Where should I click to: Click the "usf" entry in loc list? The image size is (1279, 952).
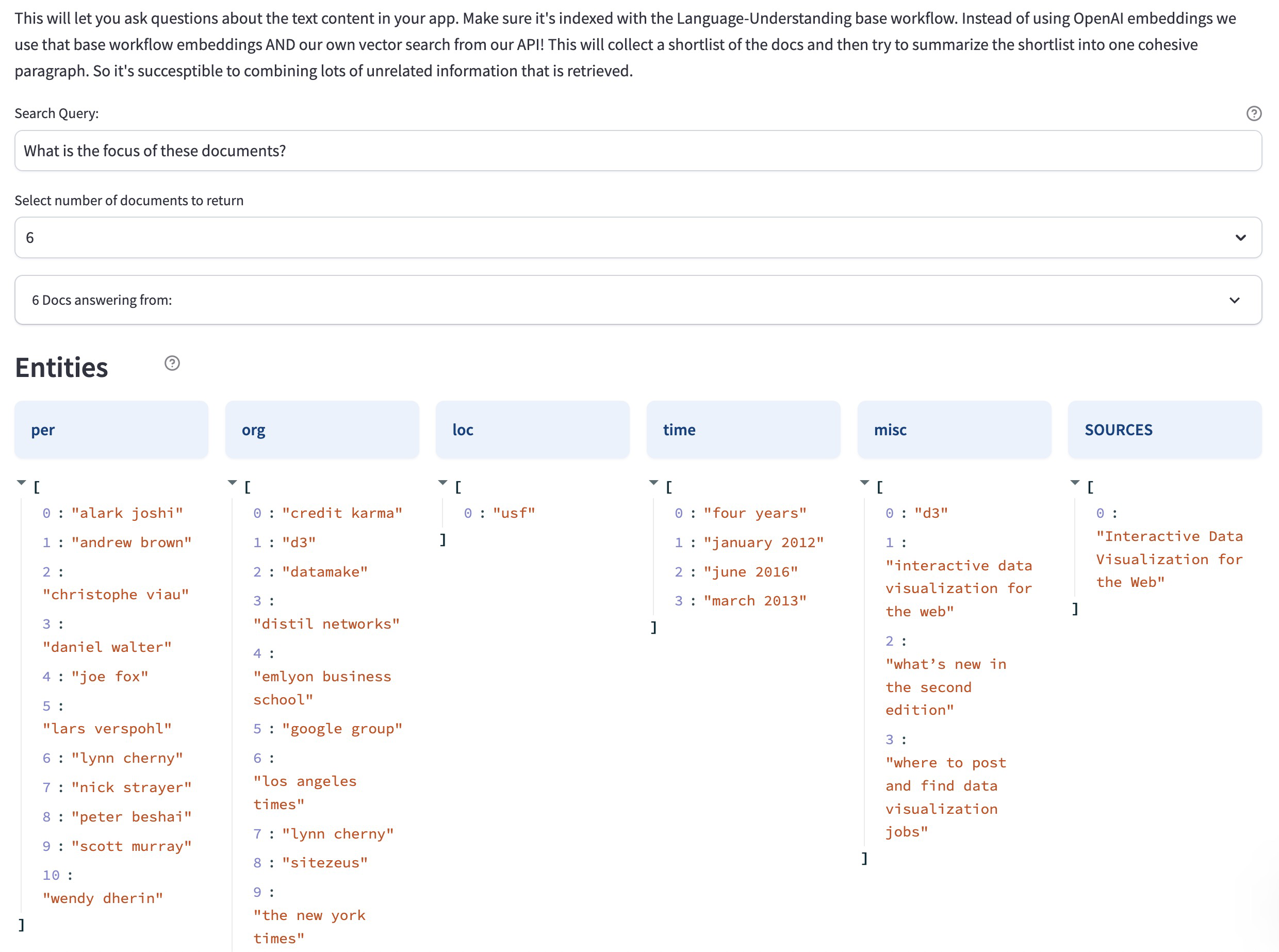514,513
